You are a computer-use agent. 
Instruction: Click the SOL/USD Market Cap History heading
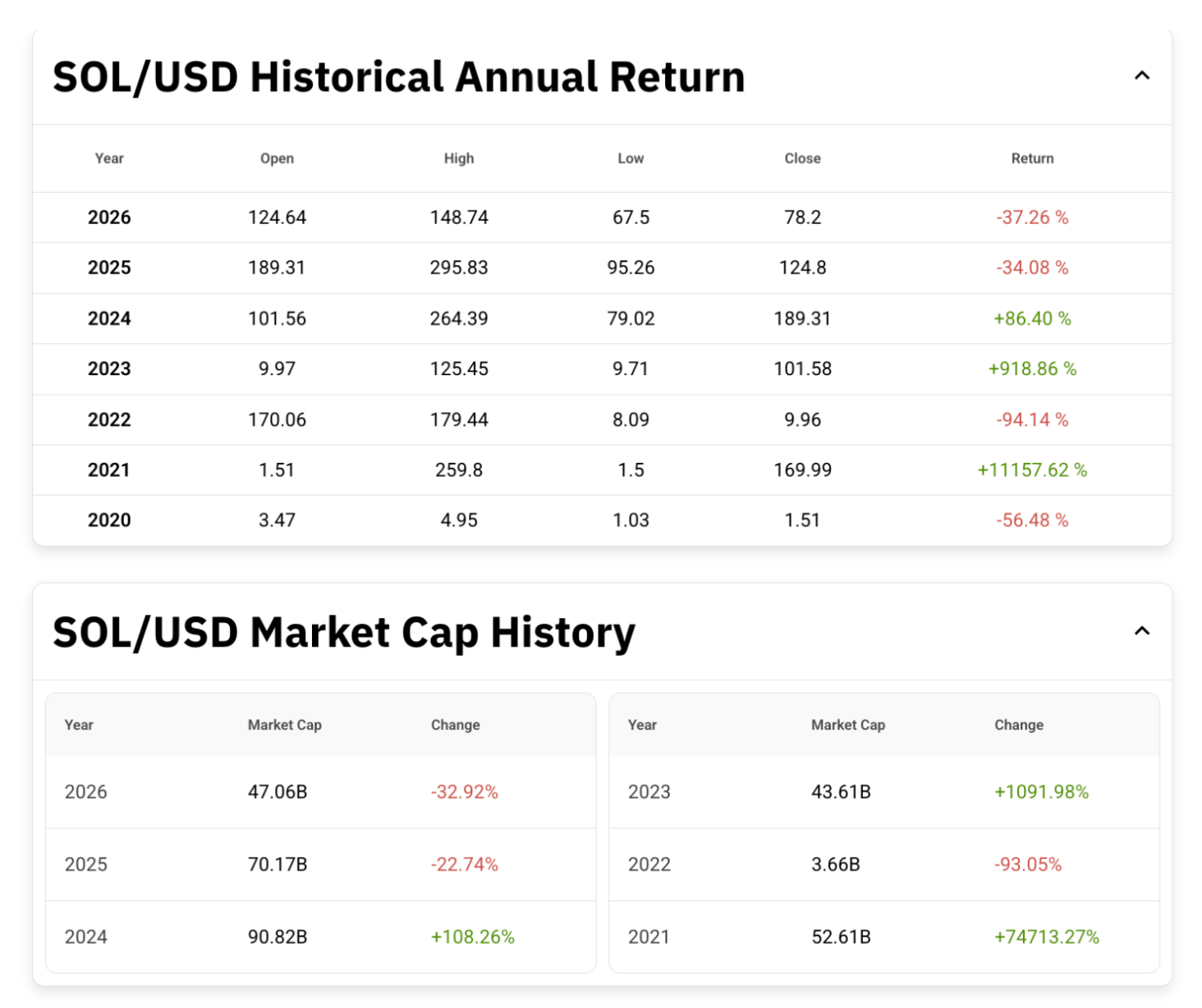[344, 632]
